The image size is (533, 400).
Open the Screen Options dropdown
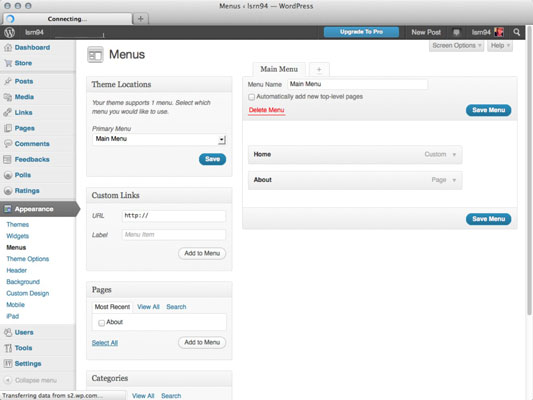(457, 46)
